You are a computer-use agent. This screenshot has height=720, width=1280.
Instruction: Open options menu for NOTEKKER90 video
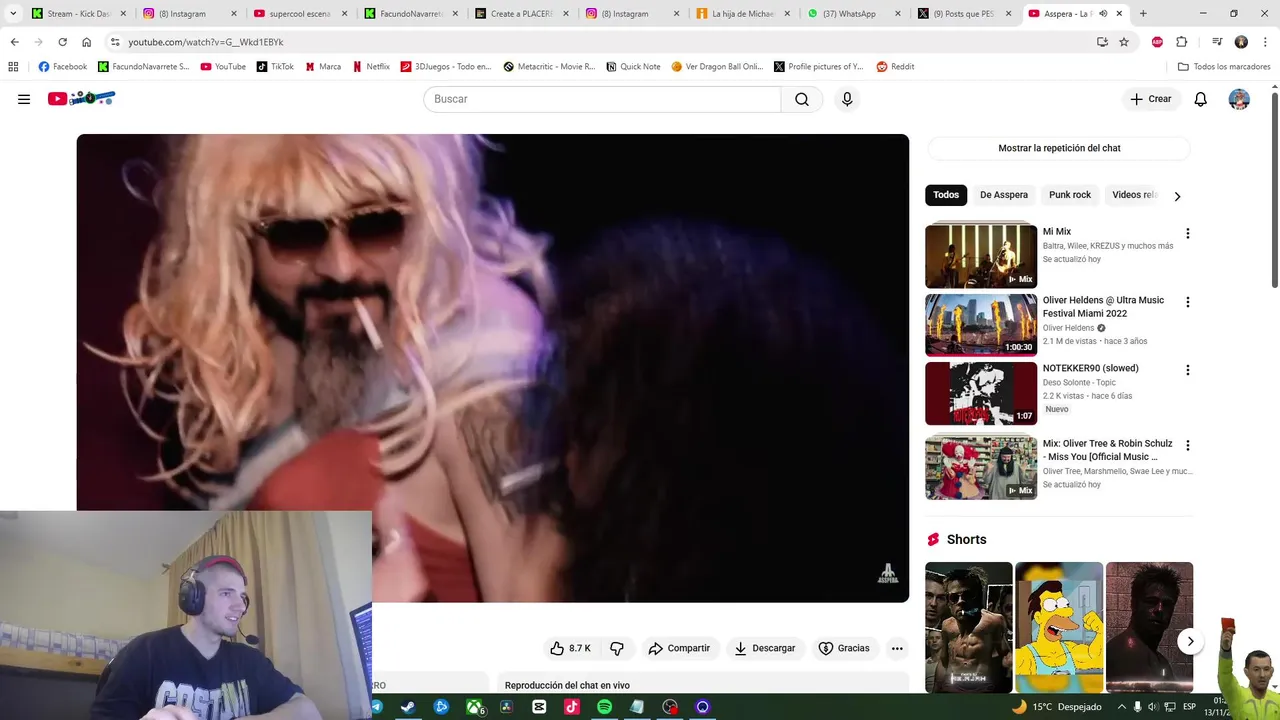pos(1187,370)
